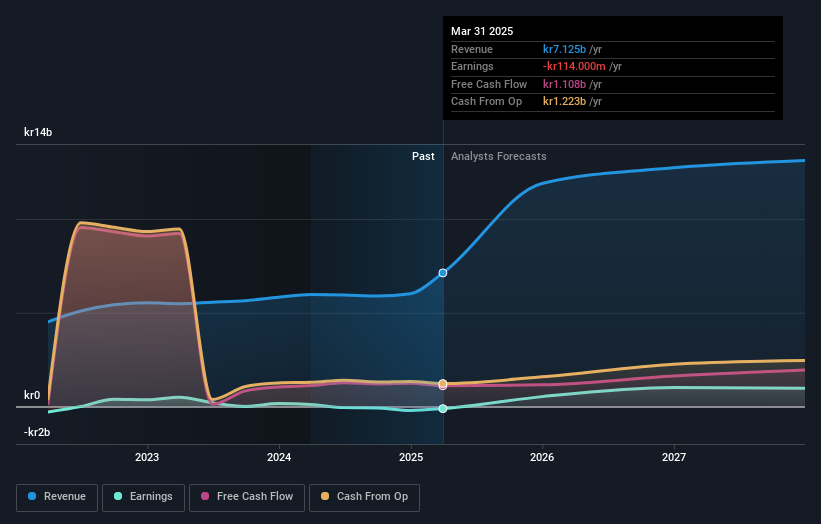Click the 2025 x-axis label
The height and width of the screenshot is (524, 821).
click(411, 457)
